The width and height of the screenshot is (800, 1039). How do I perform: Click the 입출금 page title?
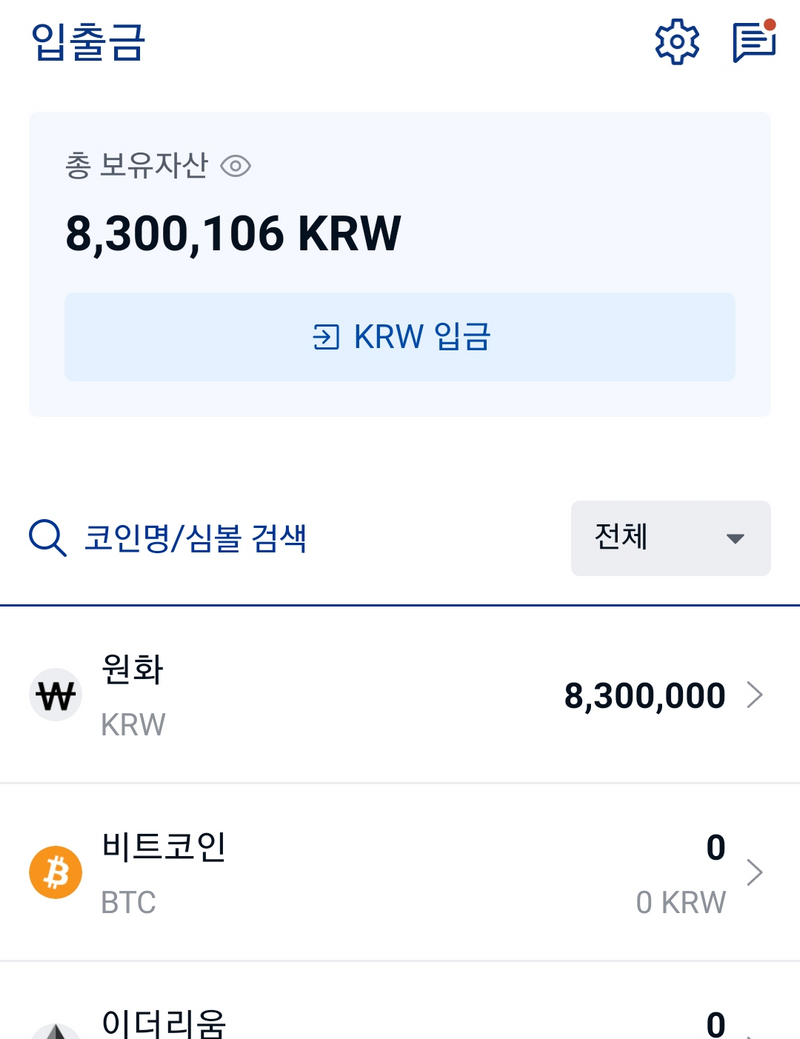(89, 43)
